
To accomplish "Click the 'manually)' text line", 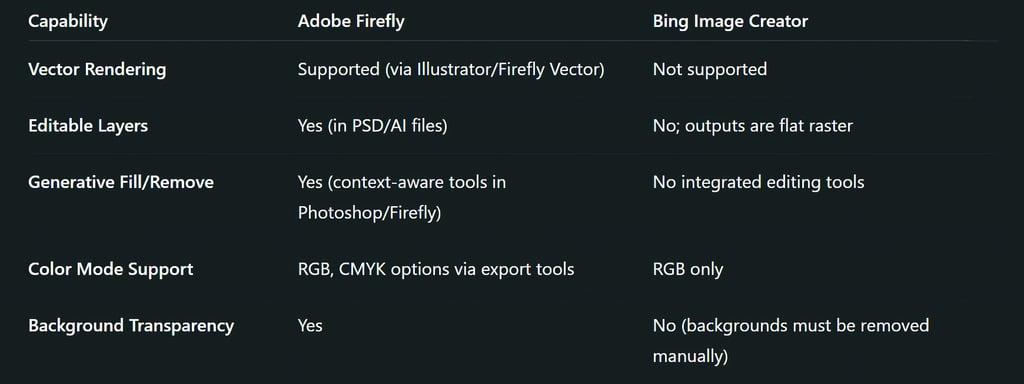I will [x=690, y=357].
